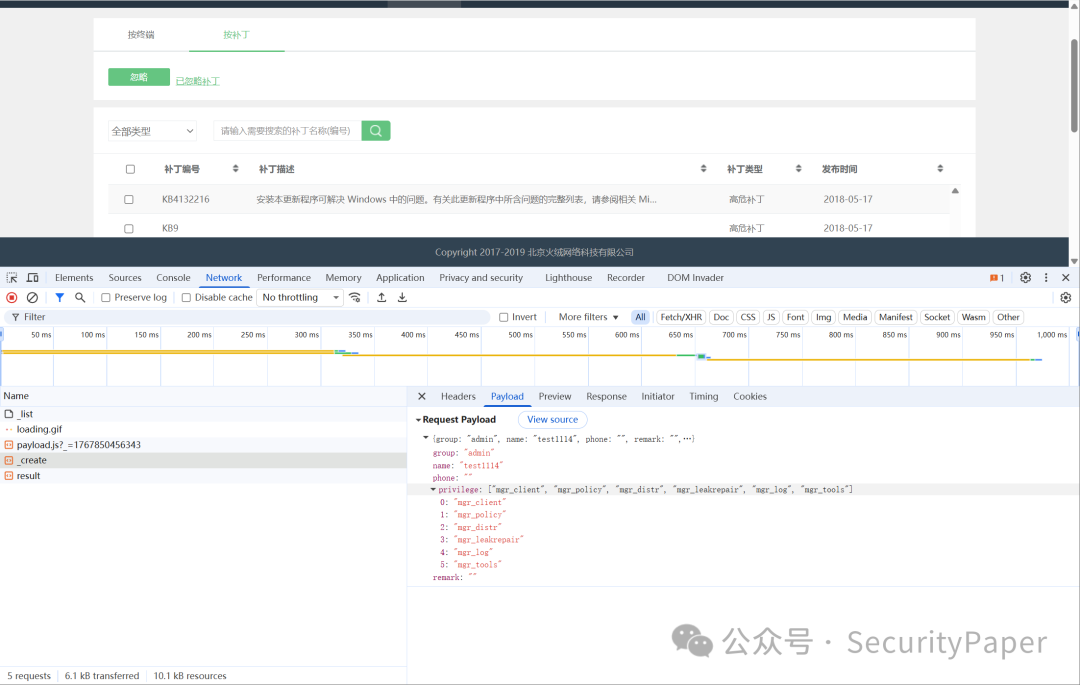Tick the KB4132216 row checkbox
Image resolution: width=1080 pixels, height=685 pixels.
(129, 200)
